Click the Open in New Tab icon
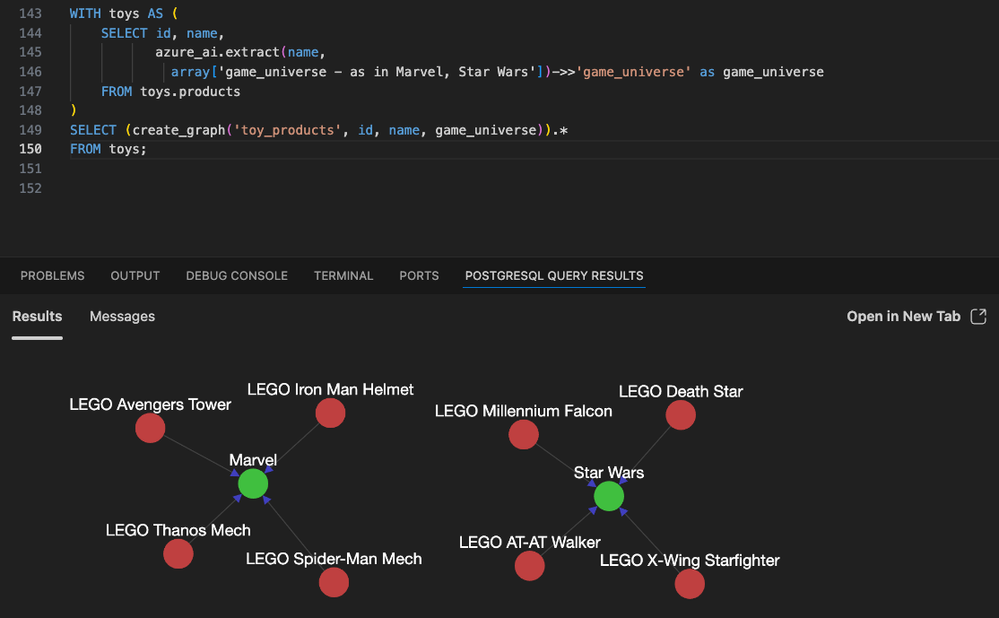Image resolution: width=999 pixels, height=618 pixels. pyautogui.click(x=978, y=317)
